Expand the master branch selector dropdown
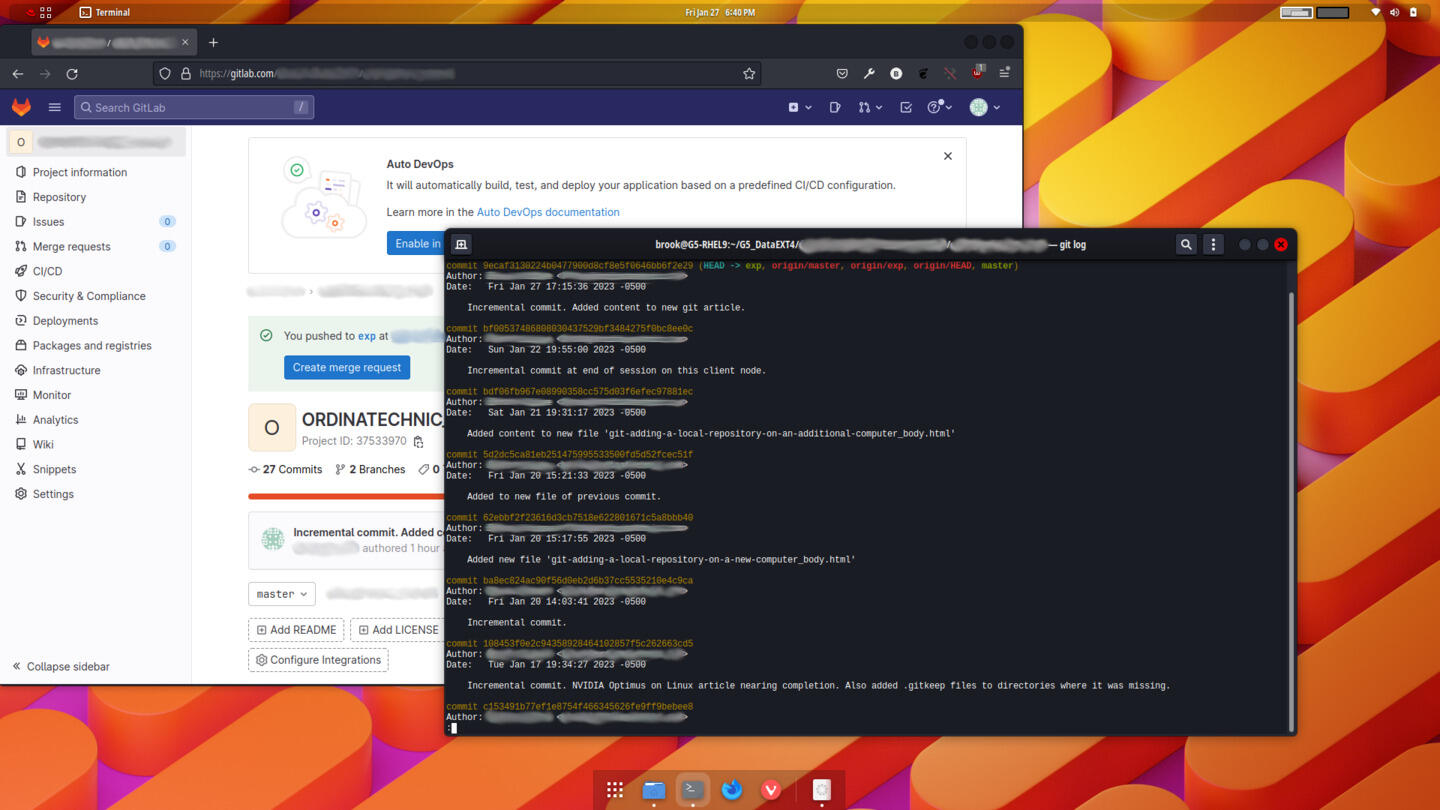Screen dimensions: 1440x810 (x=282, y=594)
